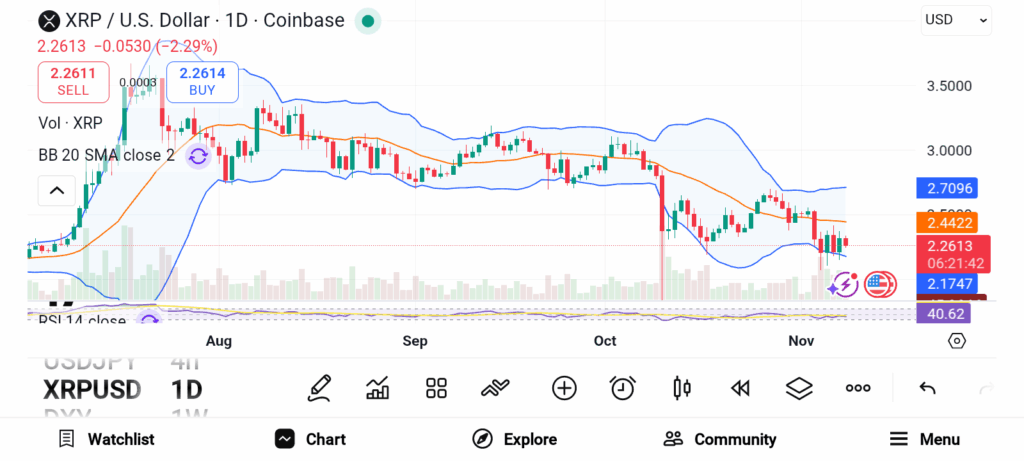This screenshot has width=1024, height=461.
Task: Select the drawing pencil tool
Action: tap(320, 388)
